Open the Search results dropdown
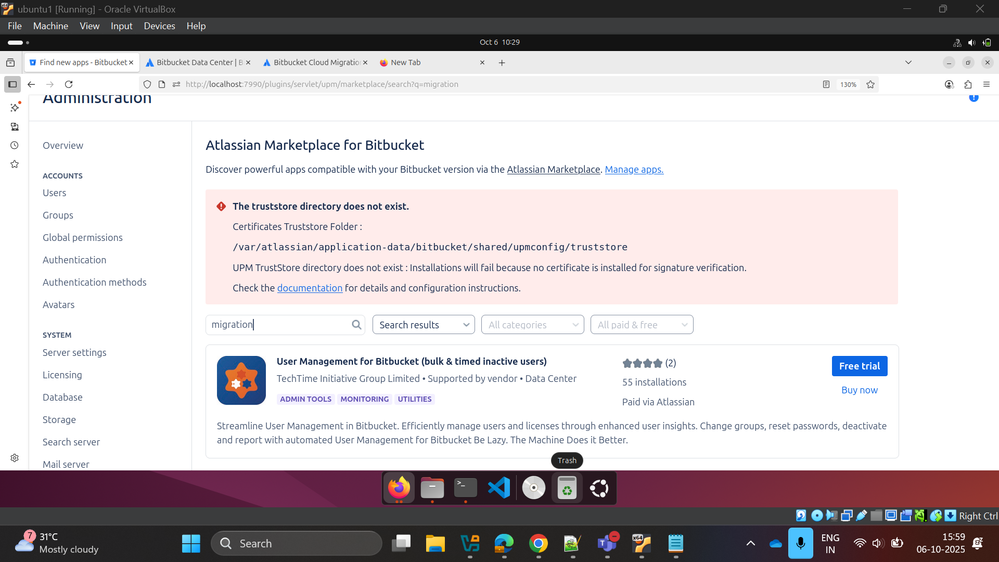 (x=424, y=324)
